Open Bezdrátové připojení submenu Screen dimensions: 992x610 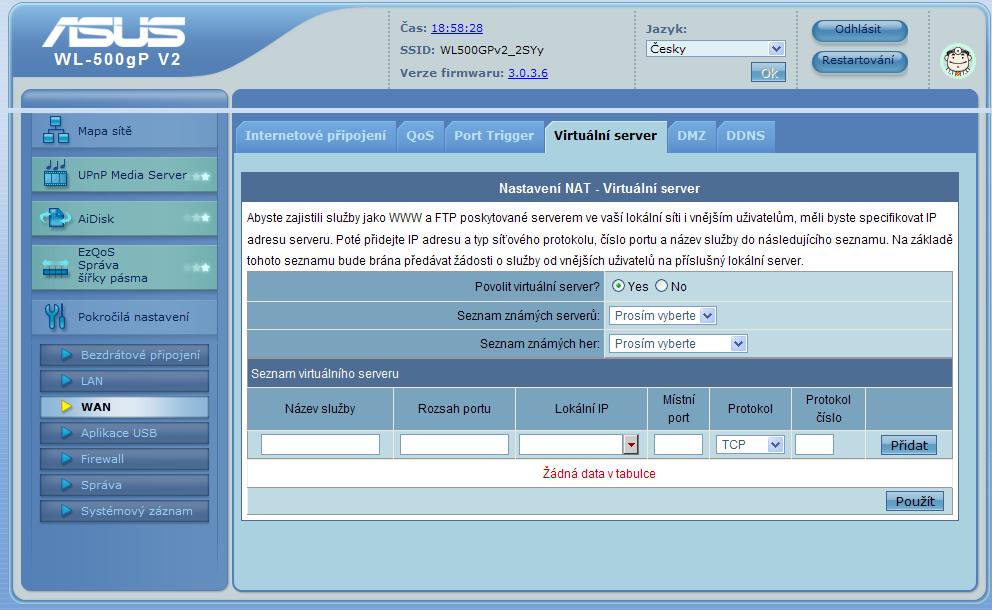click(125, 355)
